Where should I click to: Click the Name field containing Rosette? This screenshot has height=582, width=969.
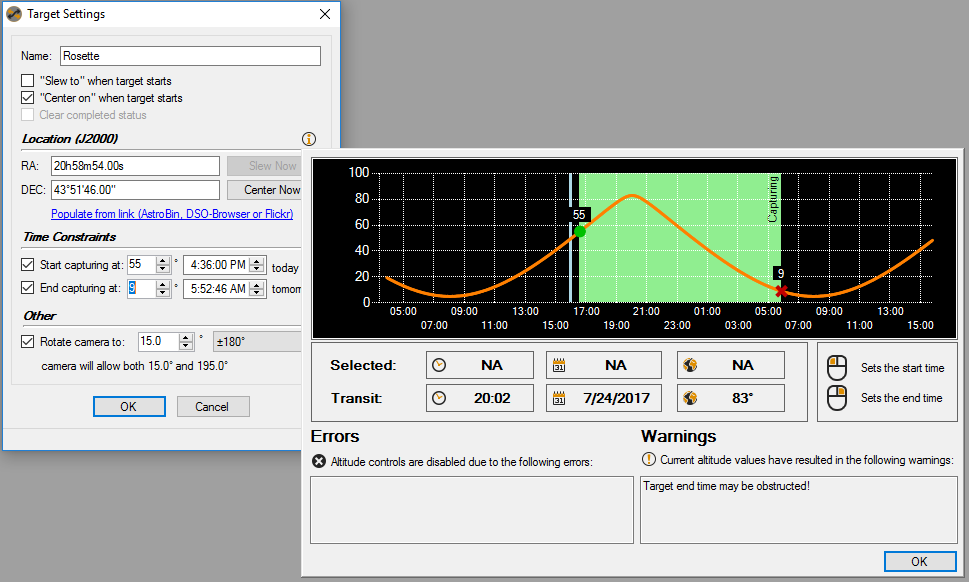coord(190,56)
